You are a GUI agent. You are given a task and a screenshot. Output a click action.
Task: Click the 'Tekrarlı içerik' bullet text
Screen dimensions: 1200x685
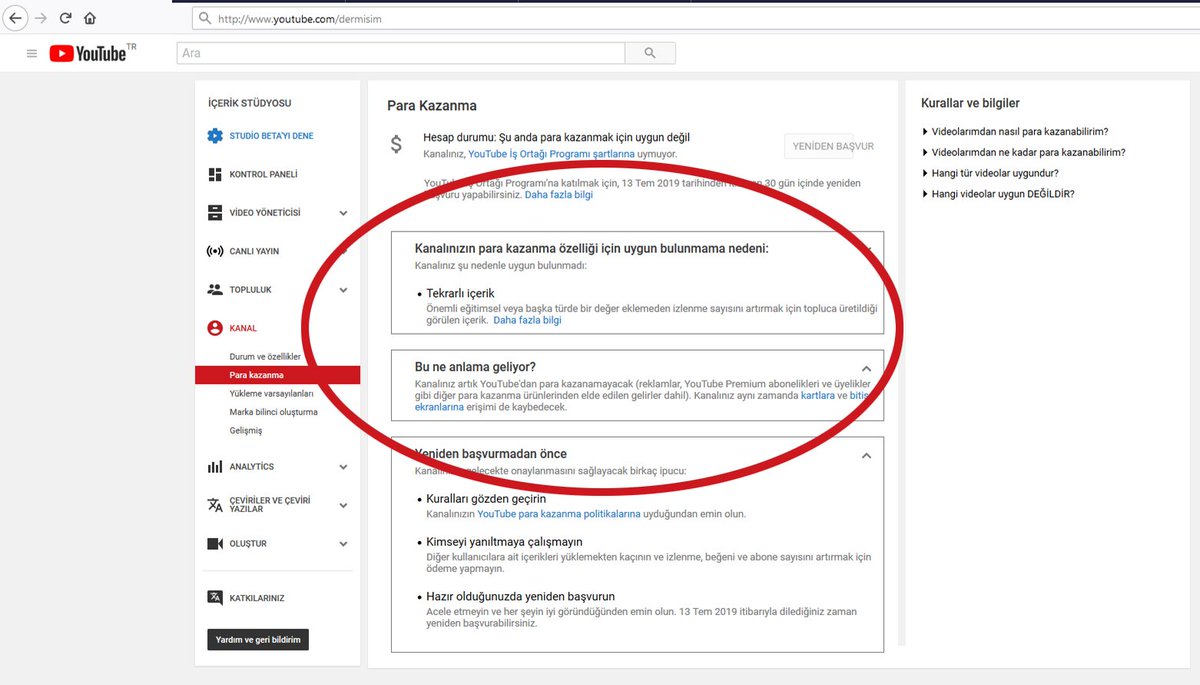(x=460, y=293)
